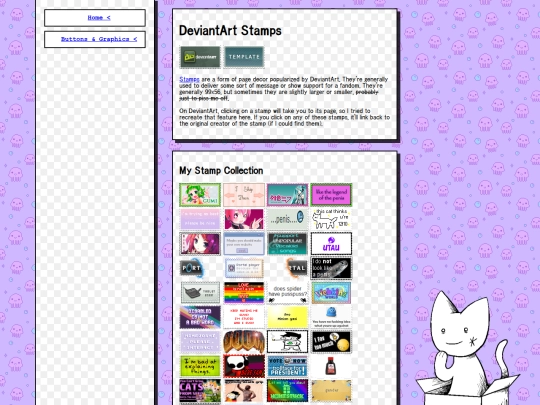Open the tan gold-bordered stamp

click(331, 391)
